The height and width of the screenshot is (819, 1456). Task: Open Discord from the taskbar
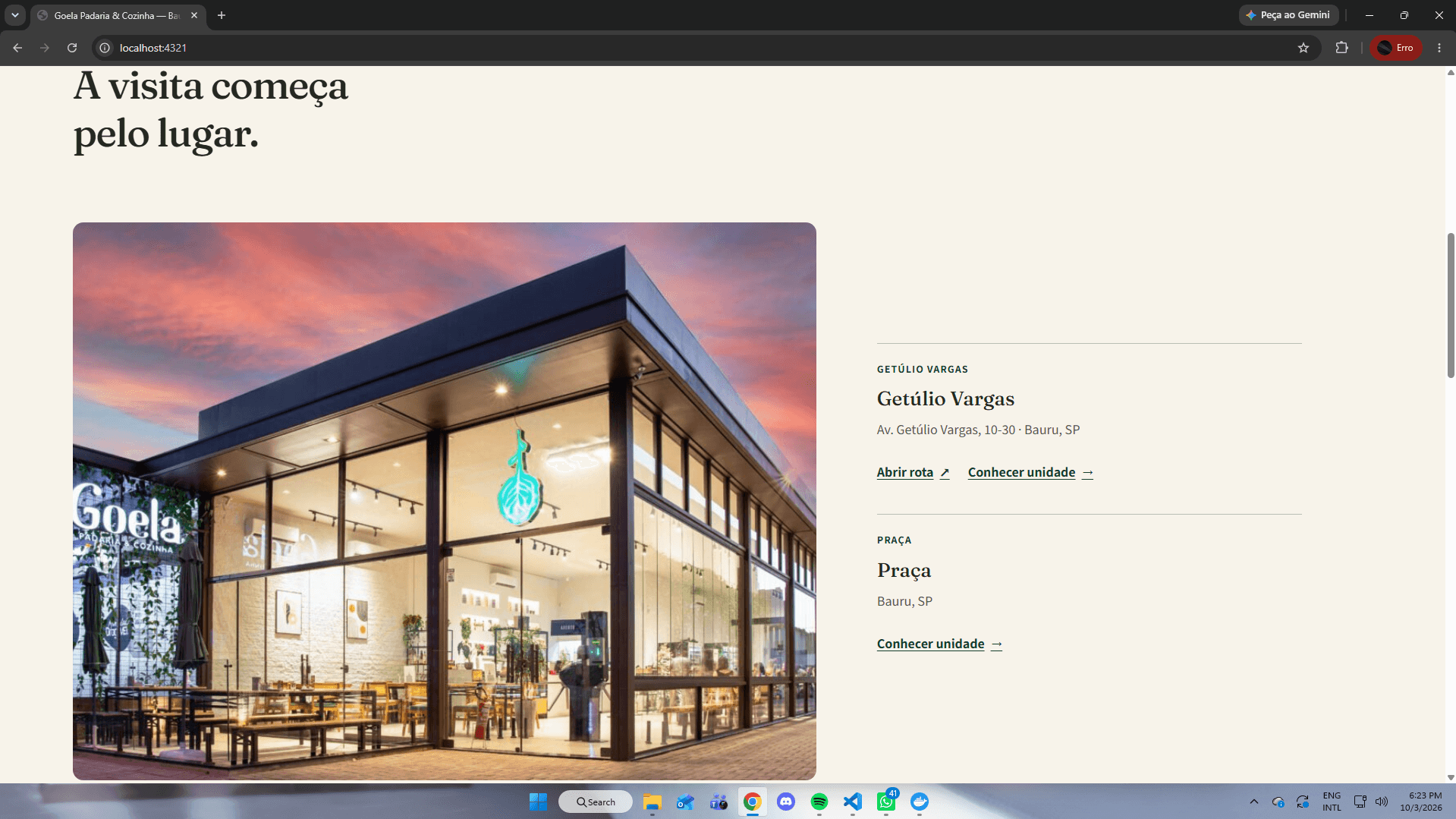(x=785, y=802)
